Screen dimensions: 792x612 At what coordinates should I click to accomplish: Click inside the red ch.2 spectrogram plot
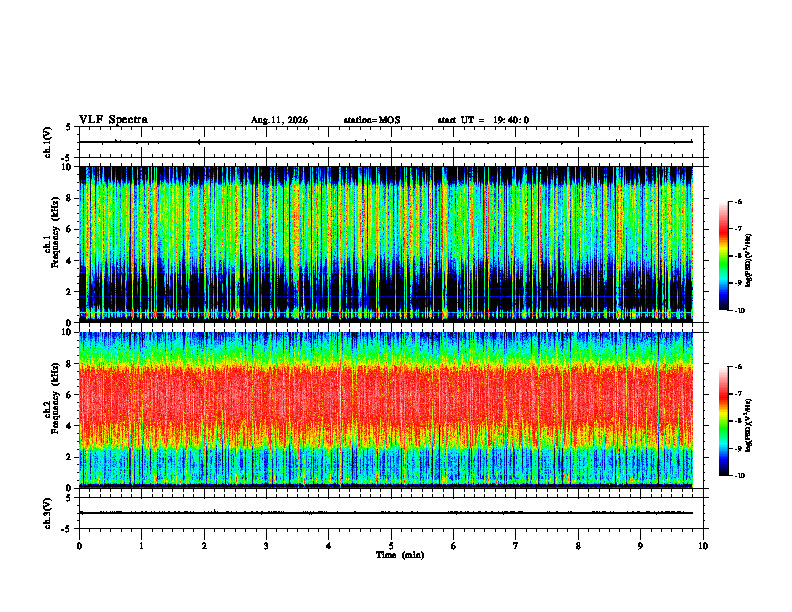(x=391, y=410)
